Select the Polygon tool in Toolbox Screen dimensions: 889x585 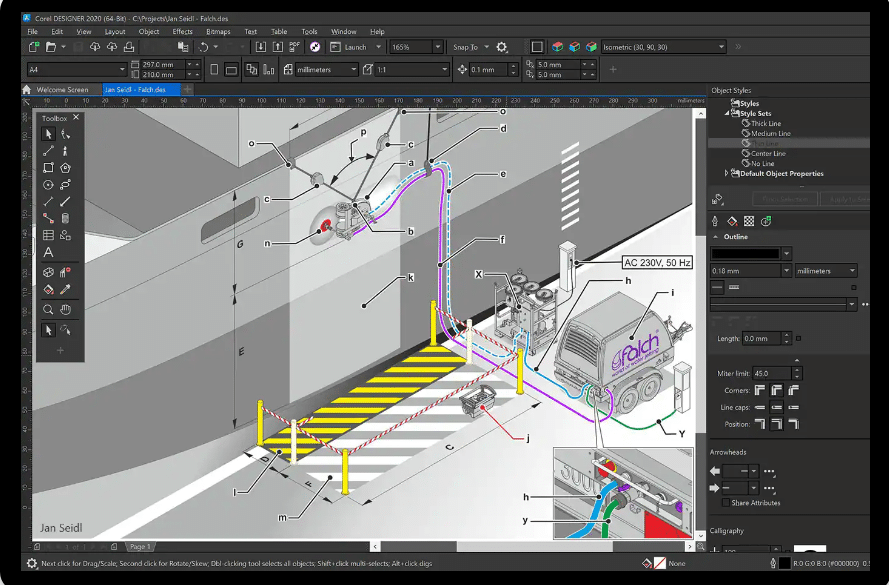(x=65, y=168)
